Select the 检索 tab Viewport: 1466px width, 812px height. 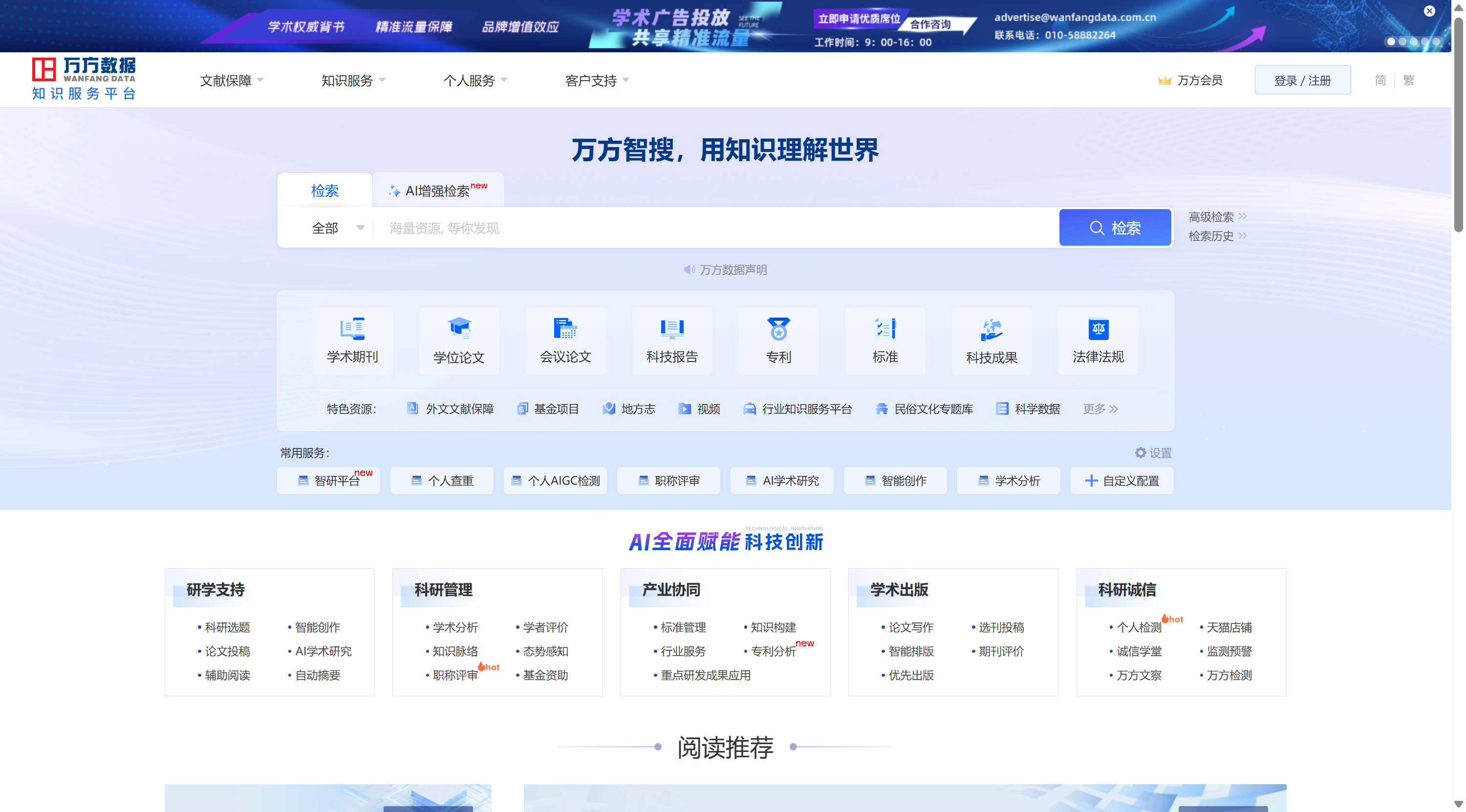[324, 190]
